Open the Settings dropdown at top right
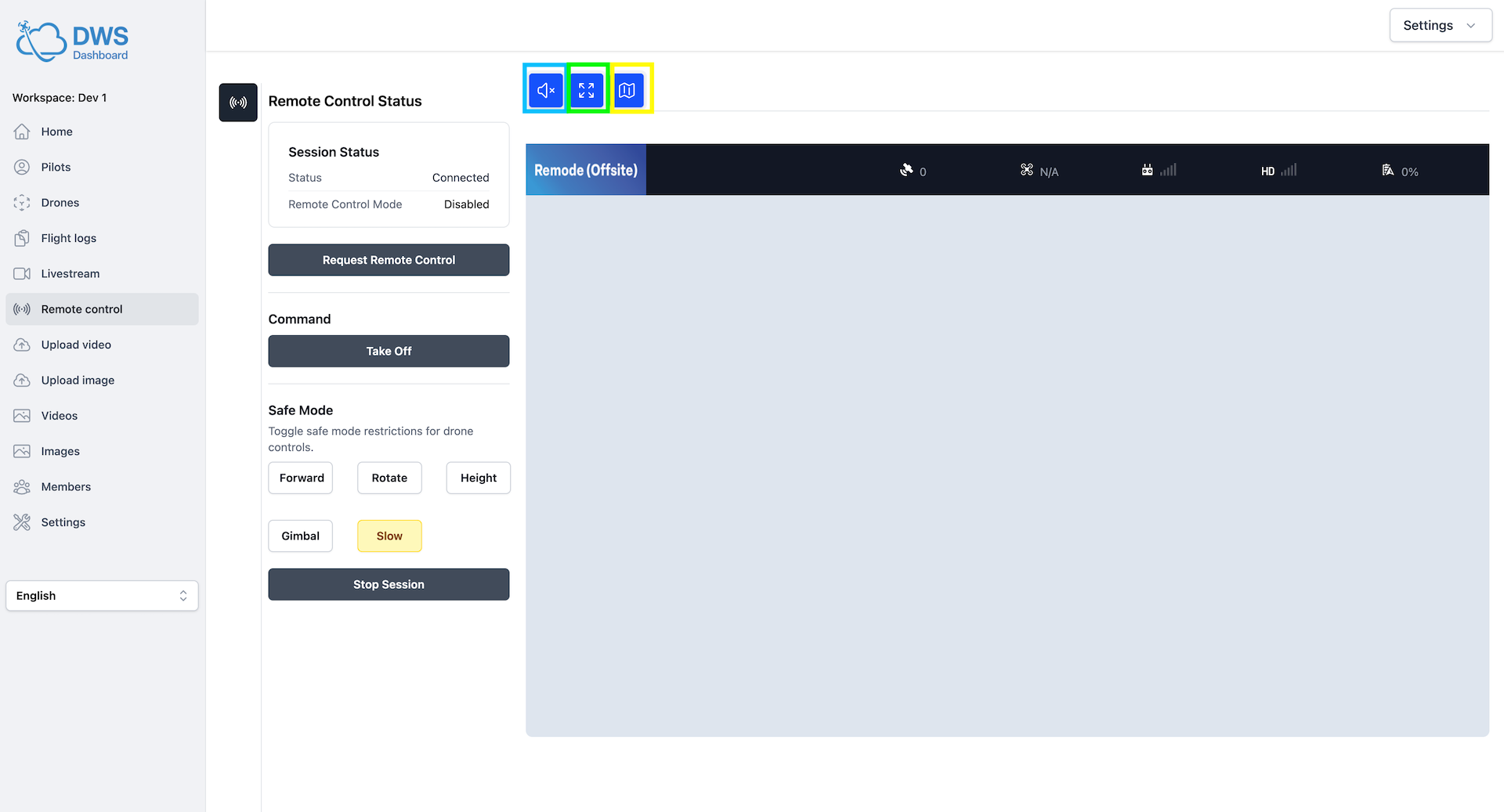 tap(1440, 25)
